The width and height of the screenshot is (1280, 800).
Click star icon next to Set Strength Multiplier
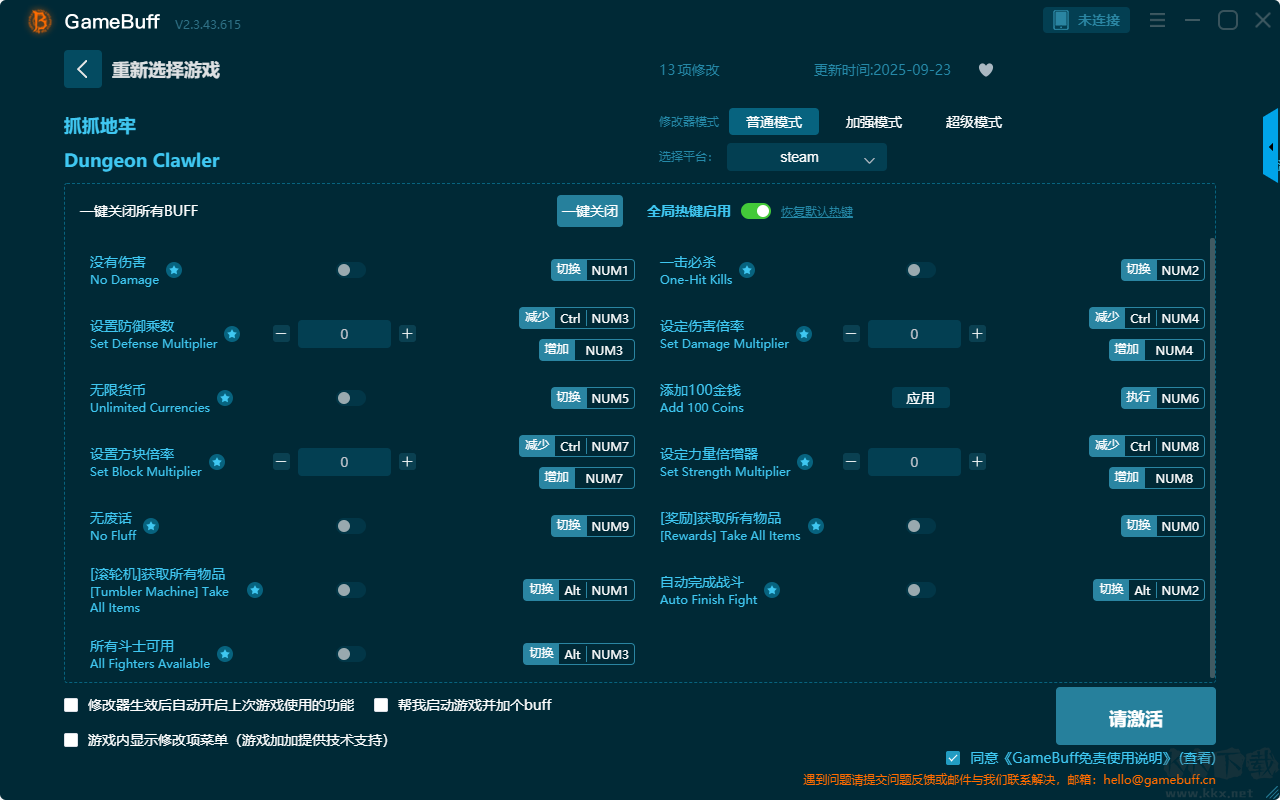pyautogui.click(x=805, y=462)
